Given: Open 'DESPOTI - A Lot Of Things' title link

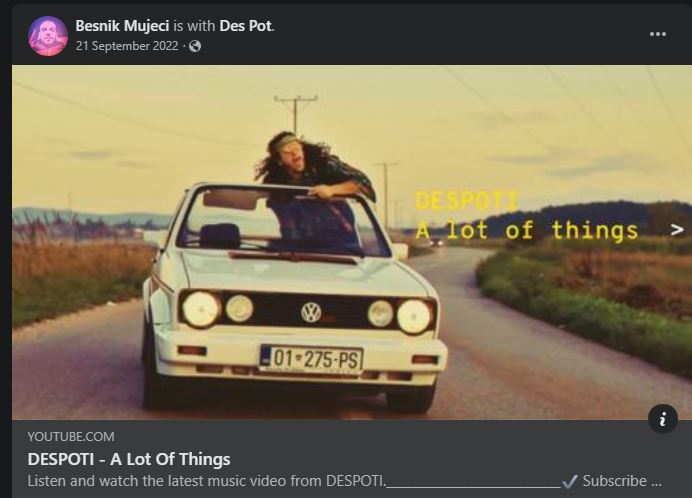Looking at the screenshot, I should [x=129, y=459].
